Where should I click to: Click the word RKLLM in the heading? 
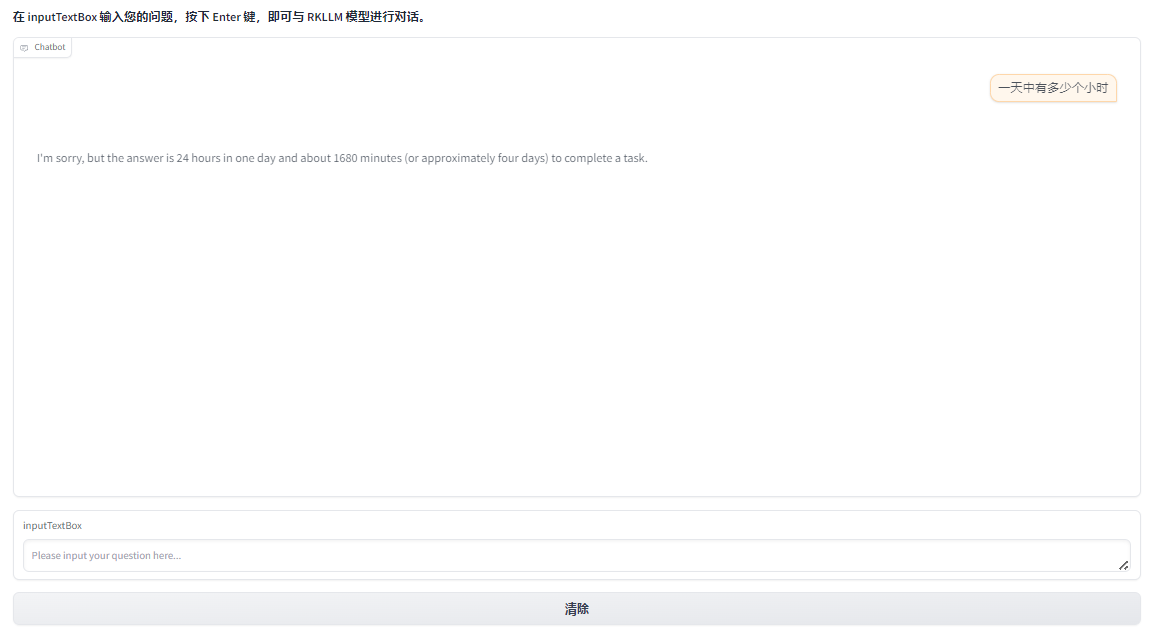pos(325,17)
